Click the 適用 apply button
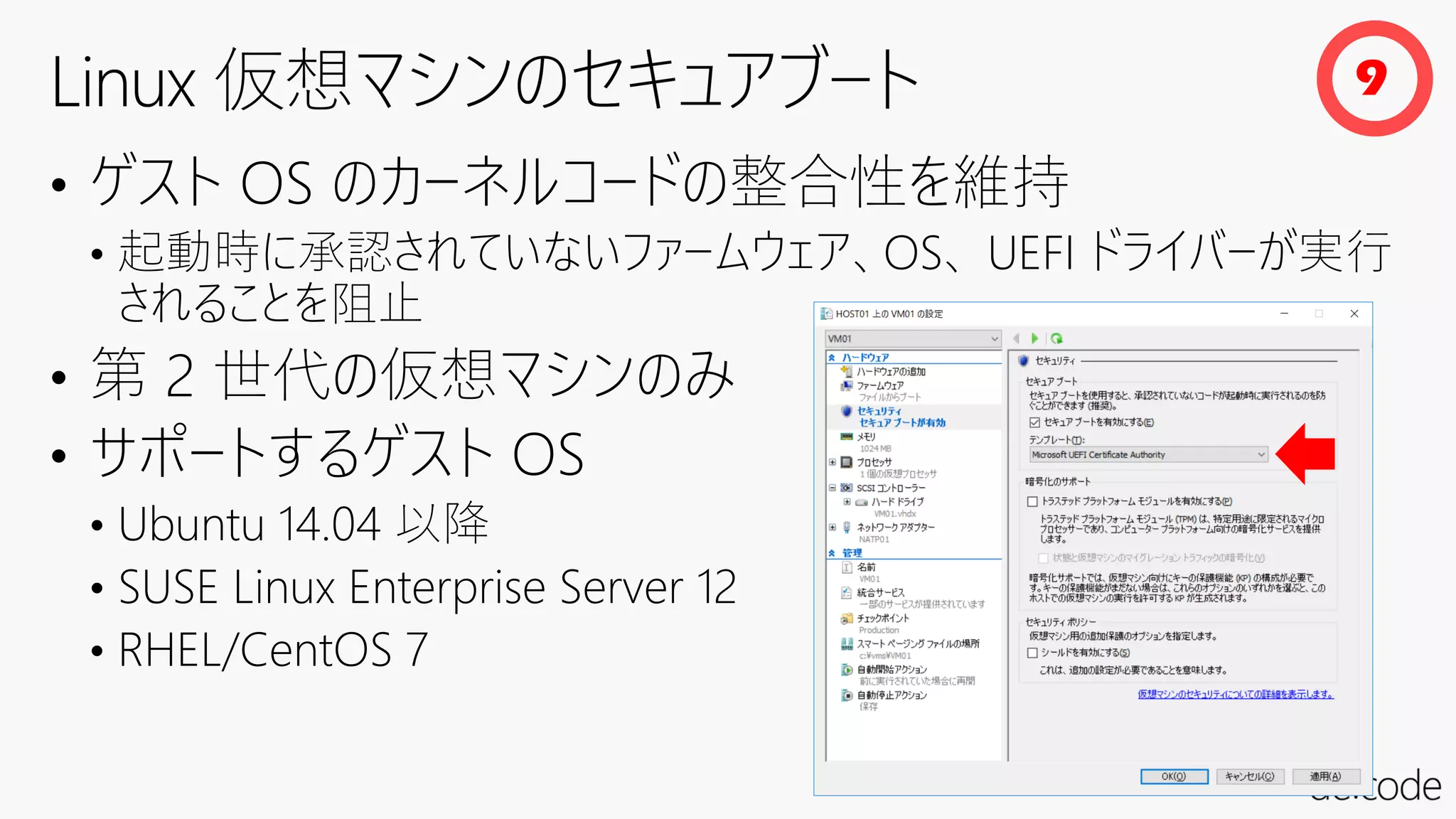Viewport: 1456px width, 819px height. pyautogui.click(x=1326, y=776)
